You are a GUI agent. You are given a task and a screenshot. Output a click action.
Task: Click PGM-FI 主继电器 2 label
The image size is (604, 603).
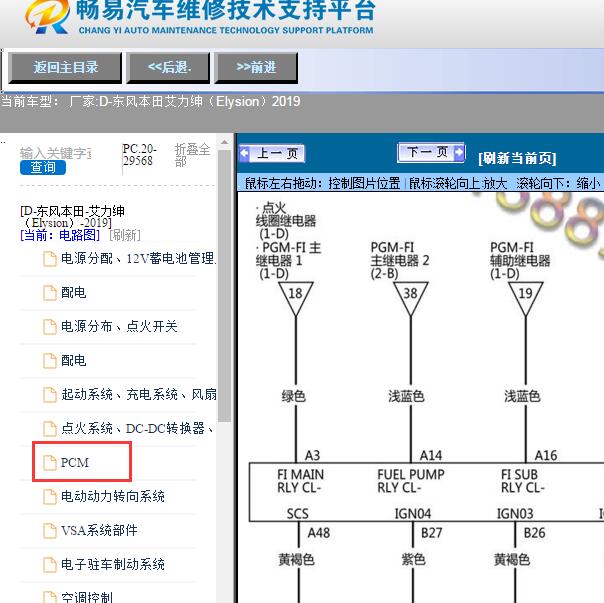(x=400, y=260)
